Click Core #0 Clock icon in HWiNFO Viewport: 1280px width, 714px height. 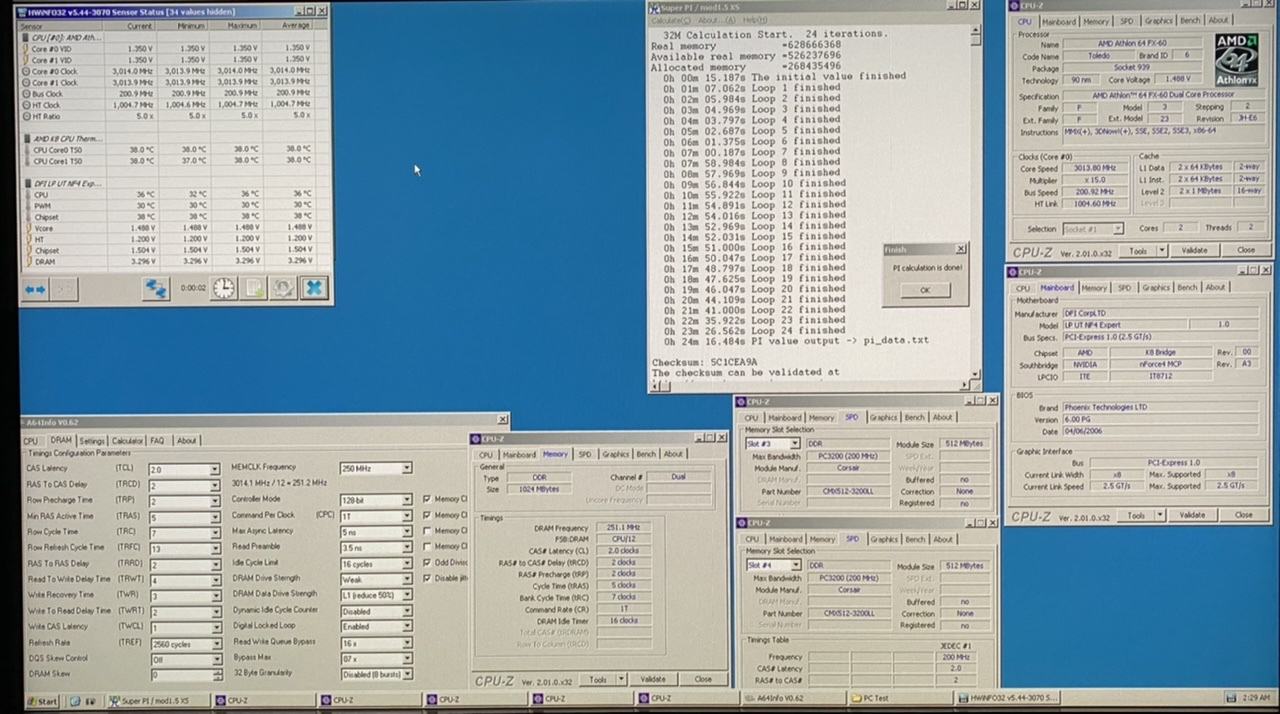[25, 71]
